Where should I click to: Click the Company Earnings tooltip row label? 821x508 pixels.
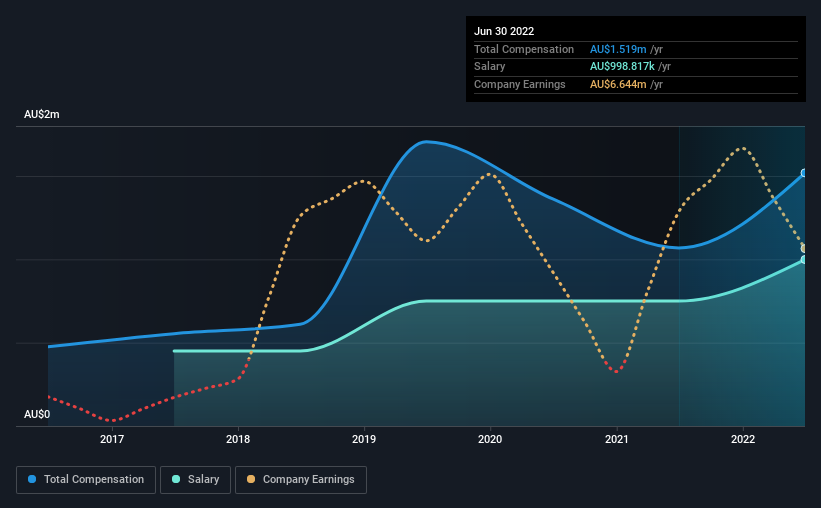520,84
